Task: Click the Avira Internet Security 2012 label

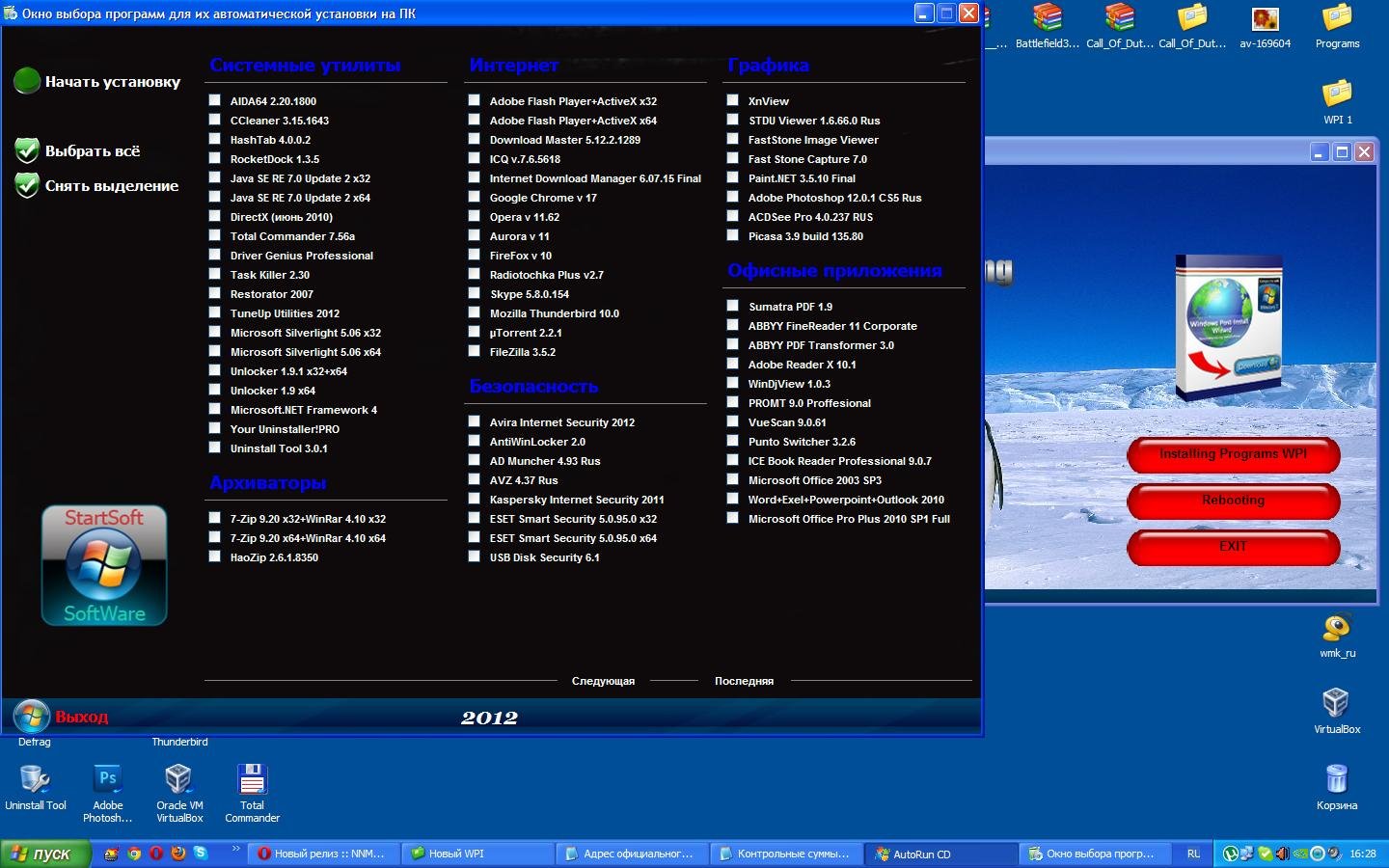Action: point(561,422)
